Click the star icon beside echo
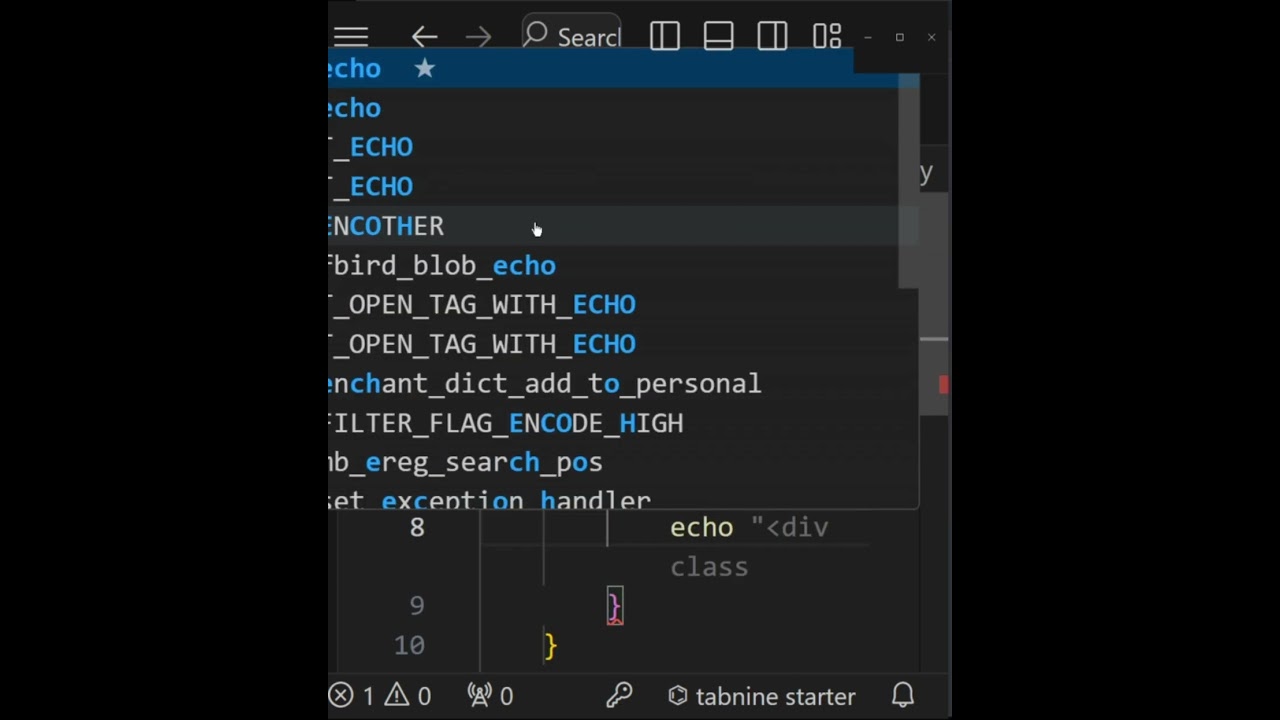This screenshot has height=720, width=1280. [425, 68]
